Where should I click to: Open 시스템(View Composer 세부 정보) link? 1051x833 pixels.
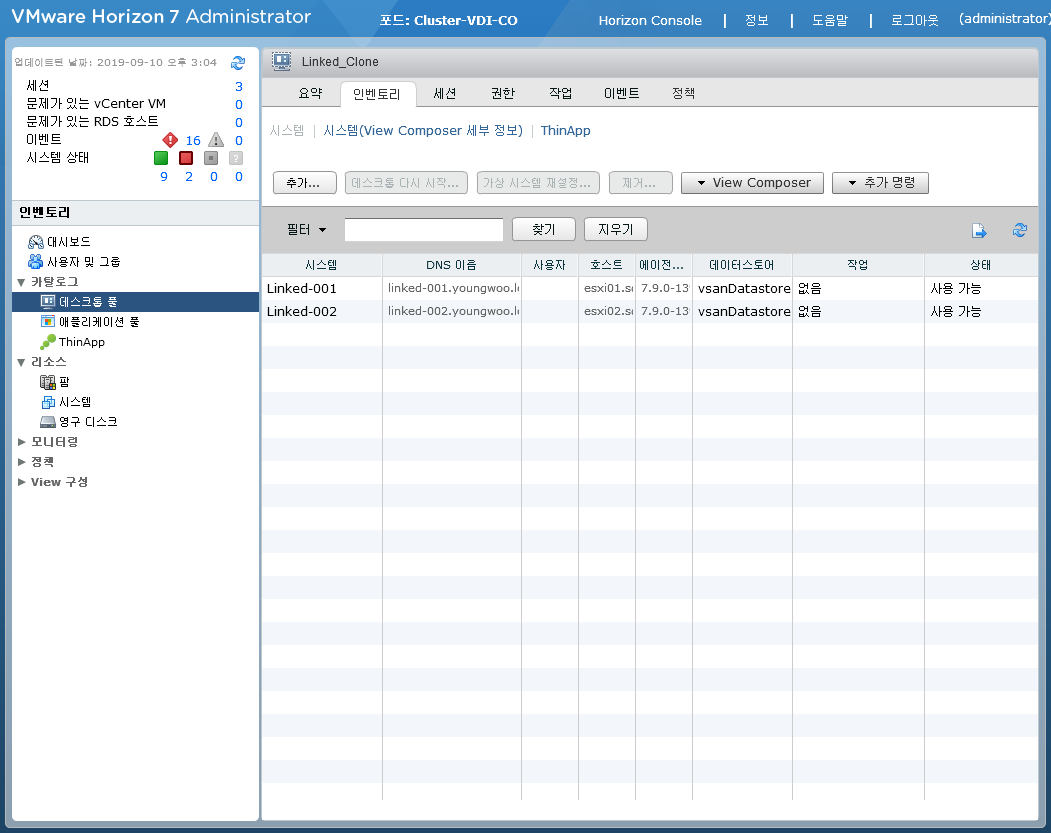coord(423,131)
